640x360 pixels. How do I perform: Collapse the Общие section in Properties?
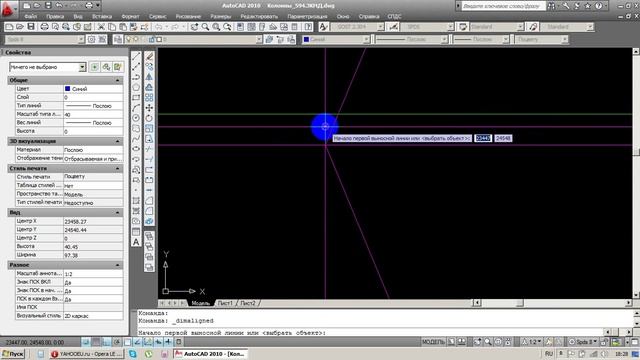pos(118,80)
